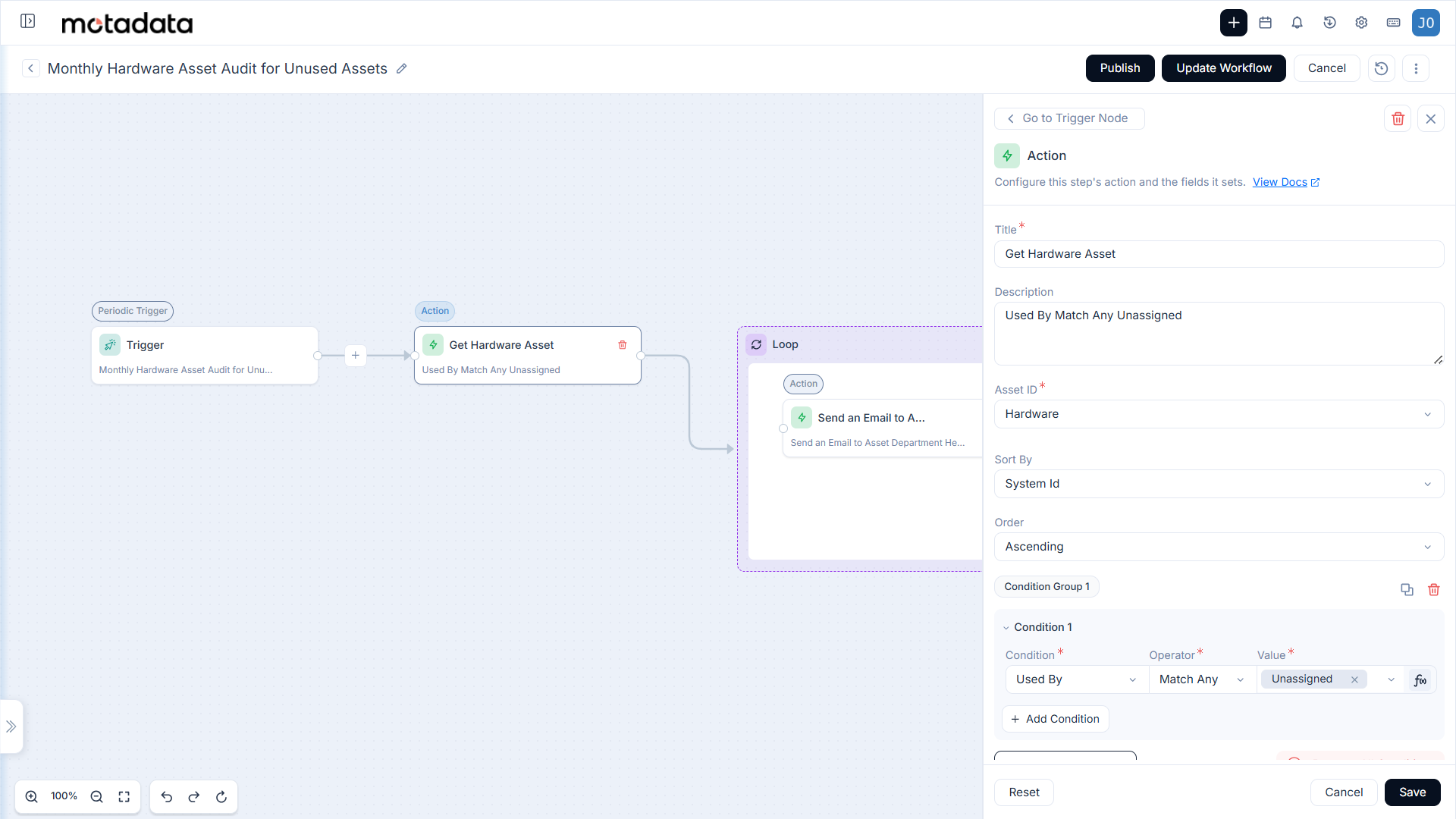Save the action configuration
Screen dimensions: 1456x819
click(x=1412, y=792)
